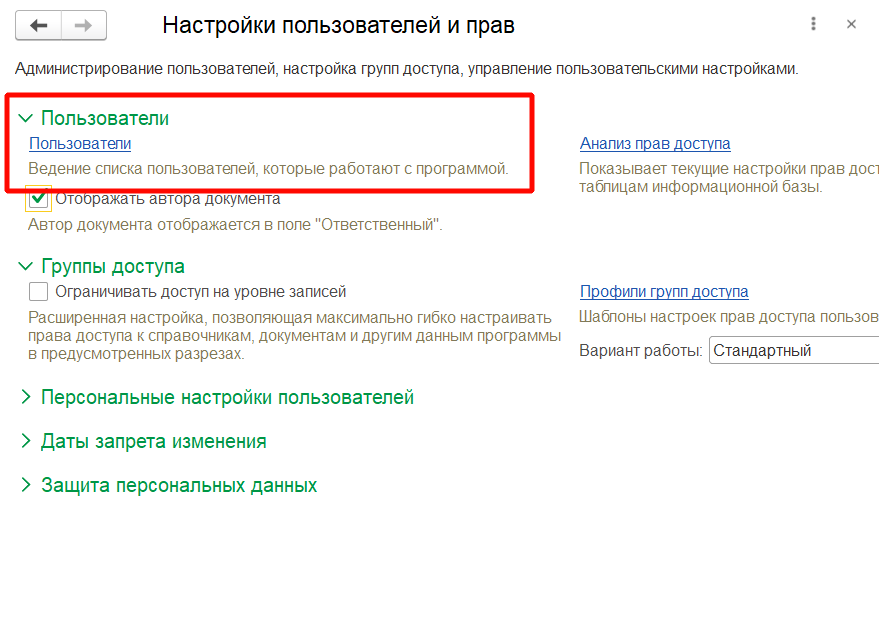Click the back arrow navigation button
The image size is (879, 643).
(40, 26)
